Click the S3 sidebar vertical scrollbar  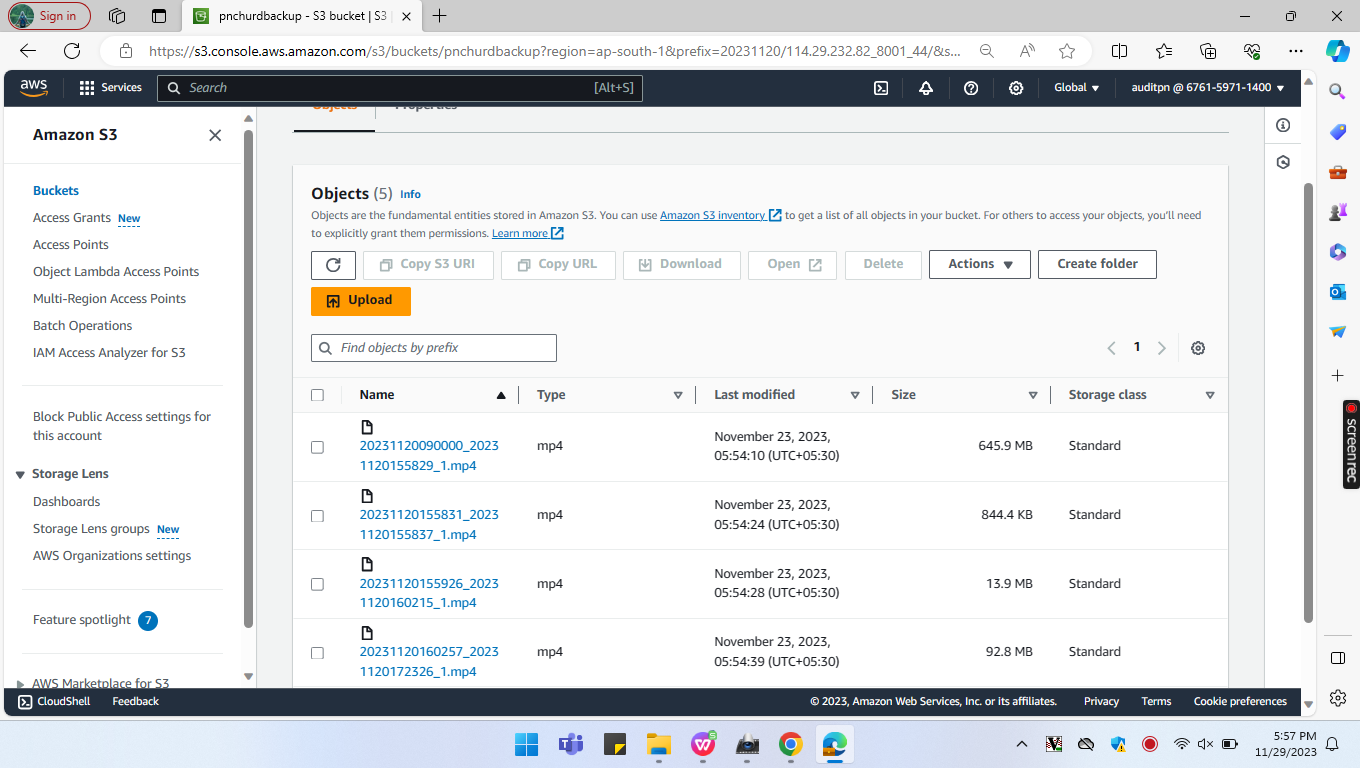coord(249,380)
